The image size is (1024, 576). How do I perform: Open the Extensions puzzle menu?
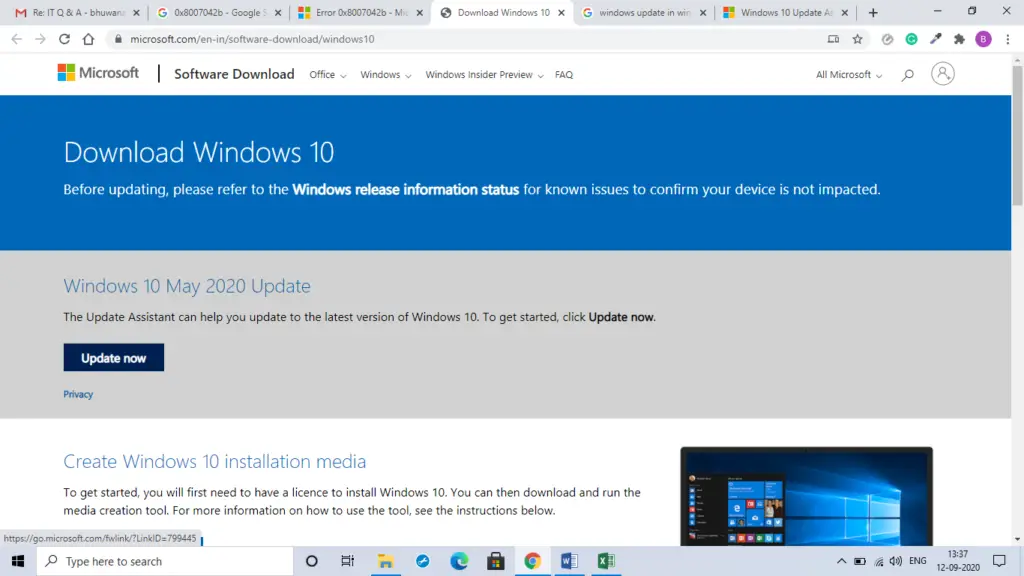[959, 39]
